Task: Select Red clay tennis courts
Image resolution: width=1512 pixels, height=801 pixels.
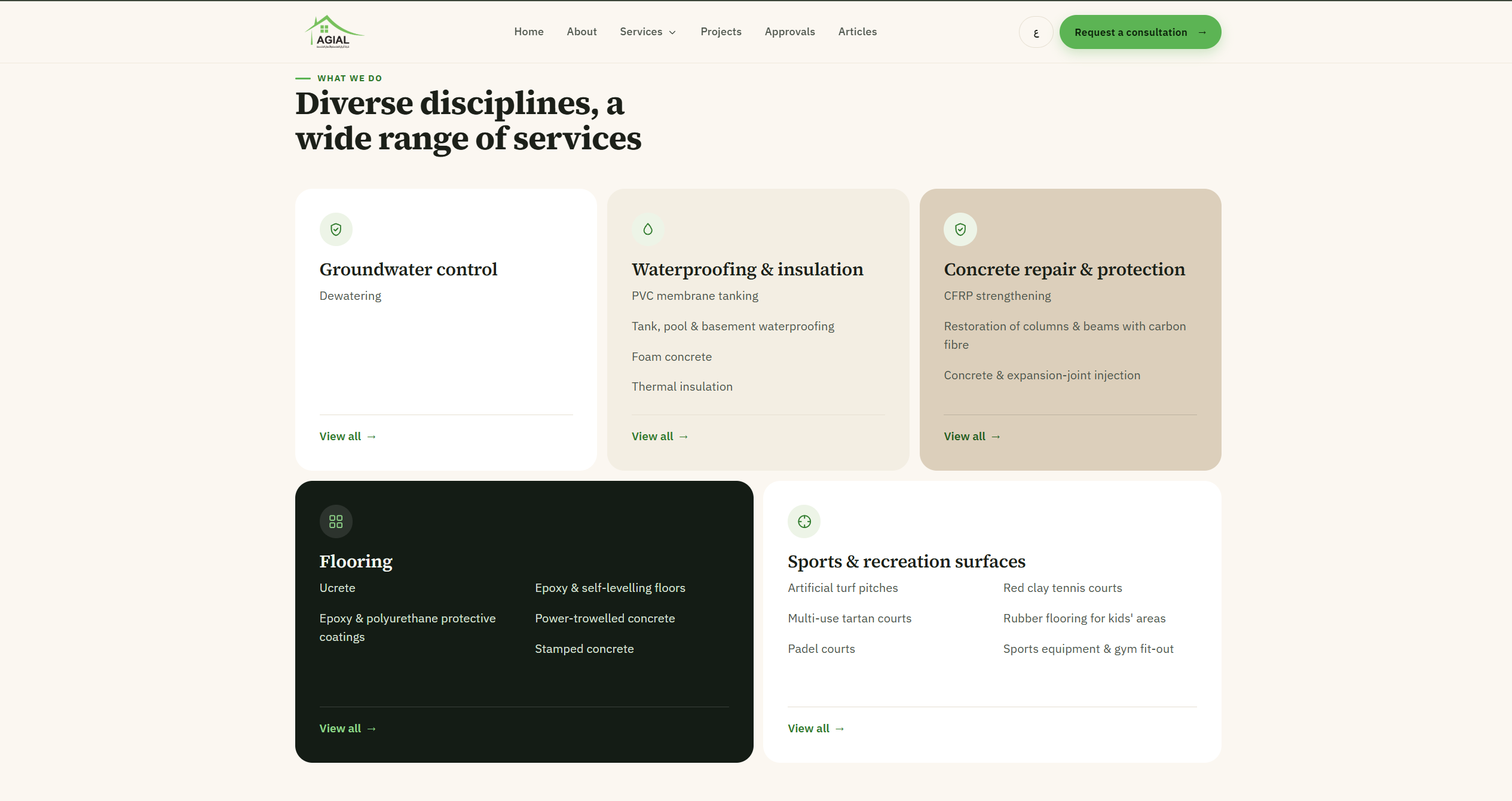Action: click(1063, 588)
